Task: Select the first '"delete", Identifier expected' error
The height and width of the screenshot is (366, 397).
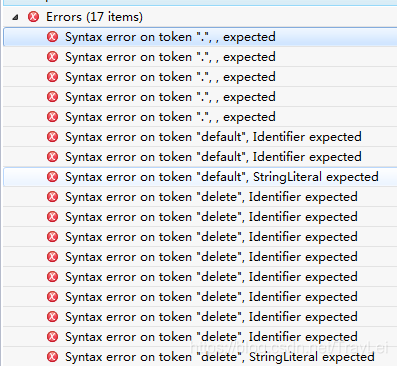Action: 200,197
